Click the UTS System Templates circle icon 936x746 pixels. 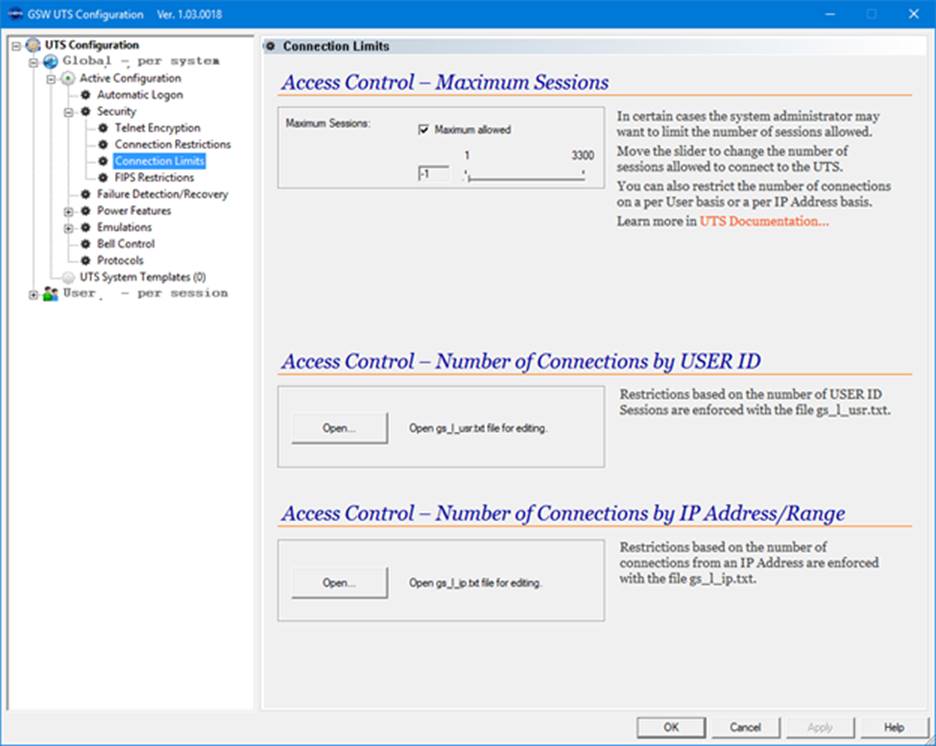coord(69,277)
